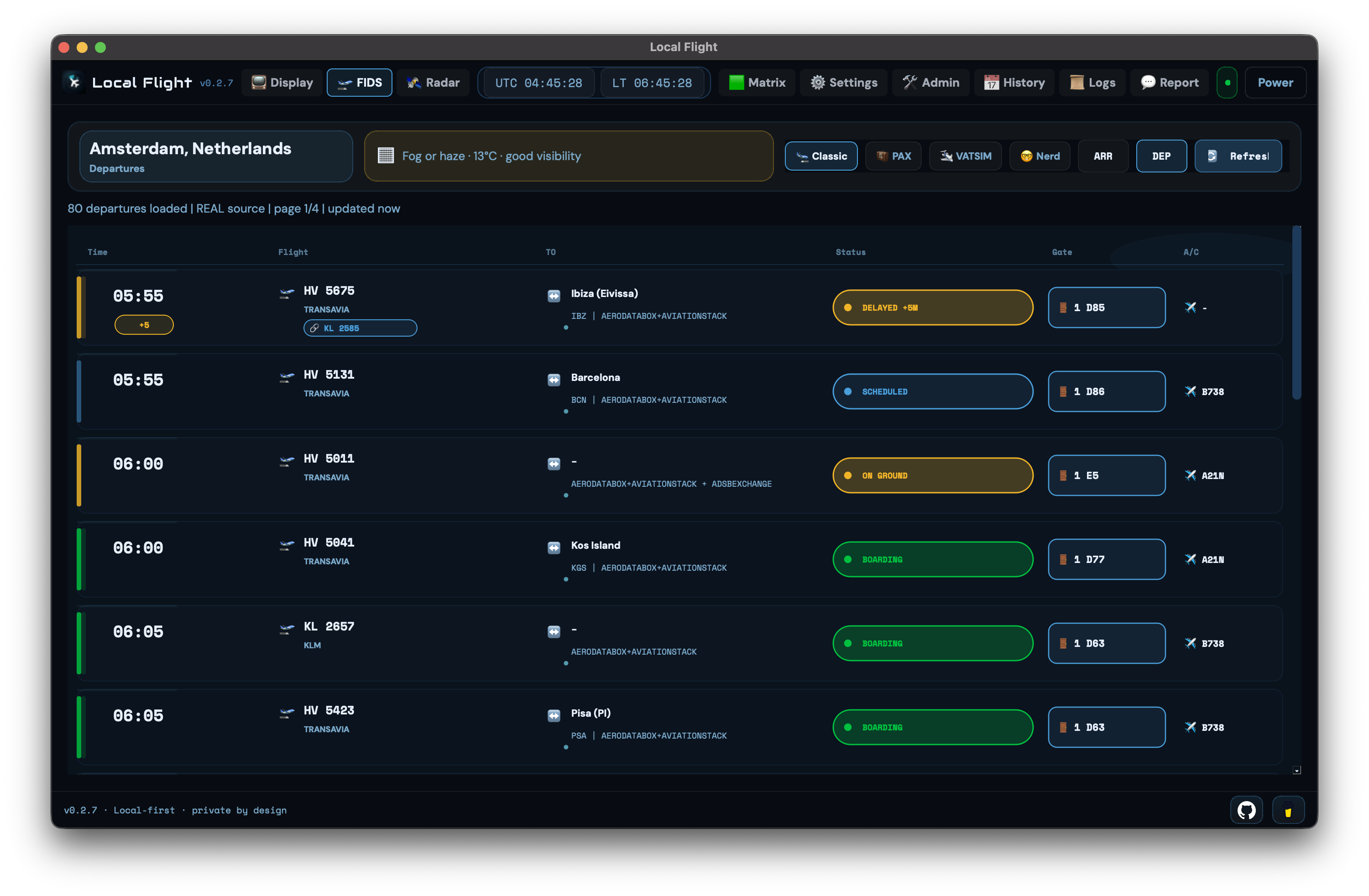This screenshot has height=896, width=1369.
Task: Click the yellow coffee cup icon
Action: click(x=1288, y=810)
